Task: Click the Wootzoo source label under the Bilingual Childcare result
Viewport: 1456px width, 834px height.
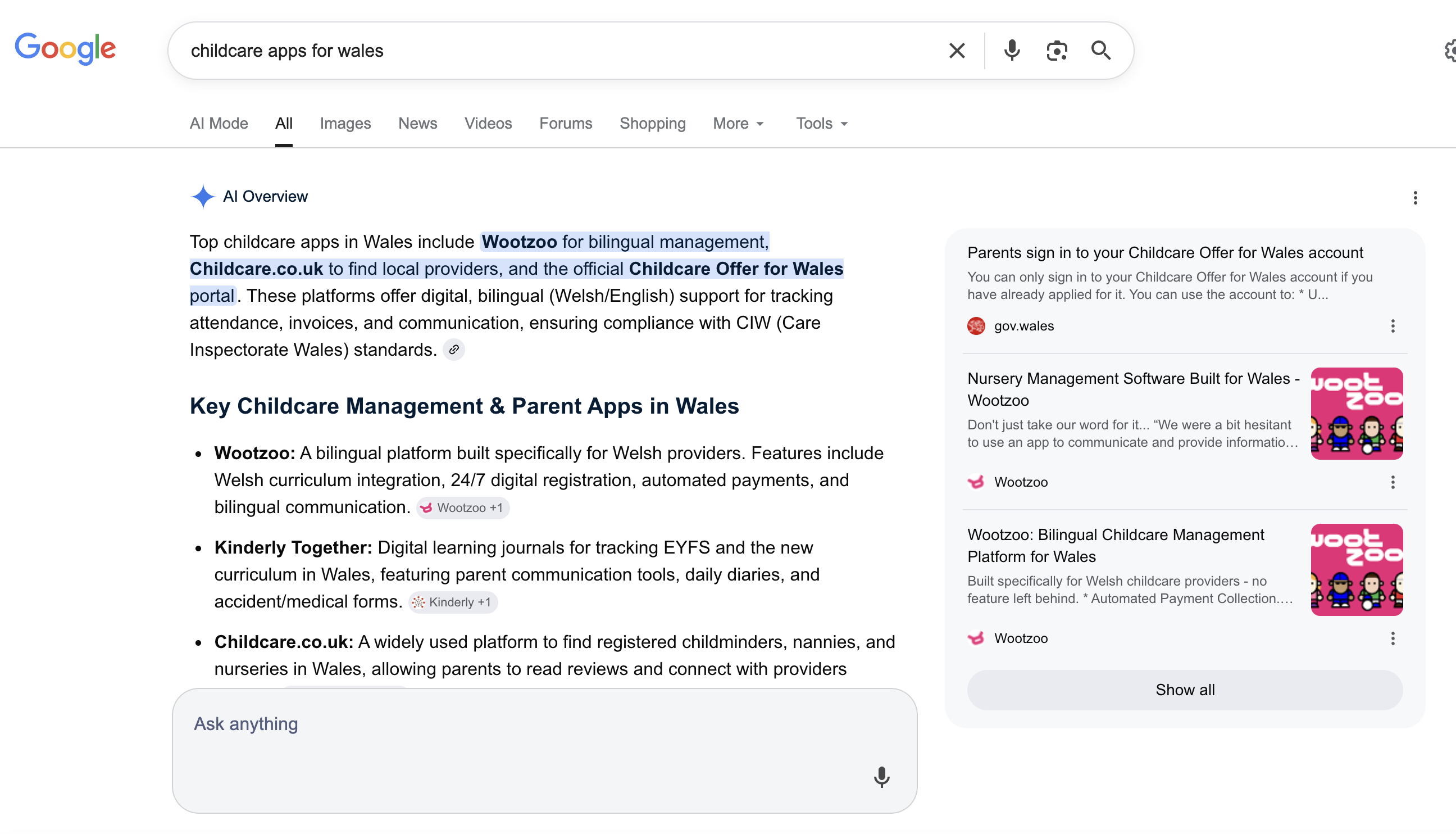Action: [x=1021, y=638]
